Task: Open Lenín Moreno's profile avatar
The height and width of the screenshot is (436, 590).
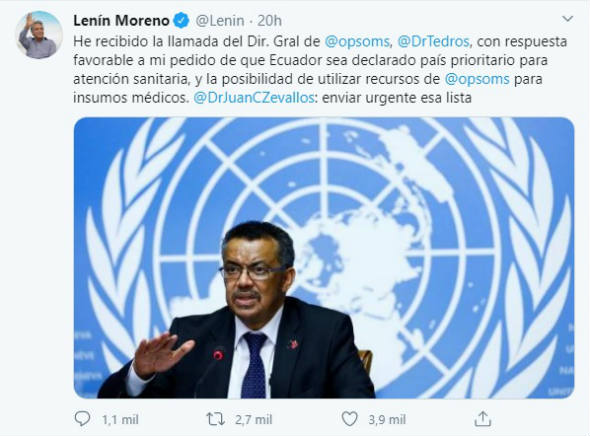Action: (39, 35)
